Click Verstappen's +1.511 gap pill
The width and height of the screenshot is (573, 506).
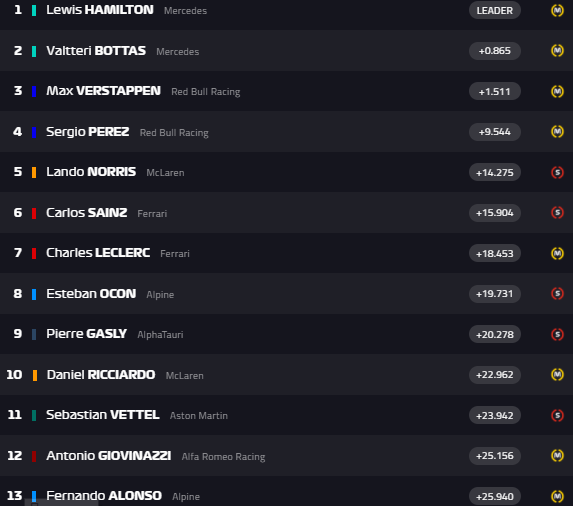point(494,91)
